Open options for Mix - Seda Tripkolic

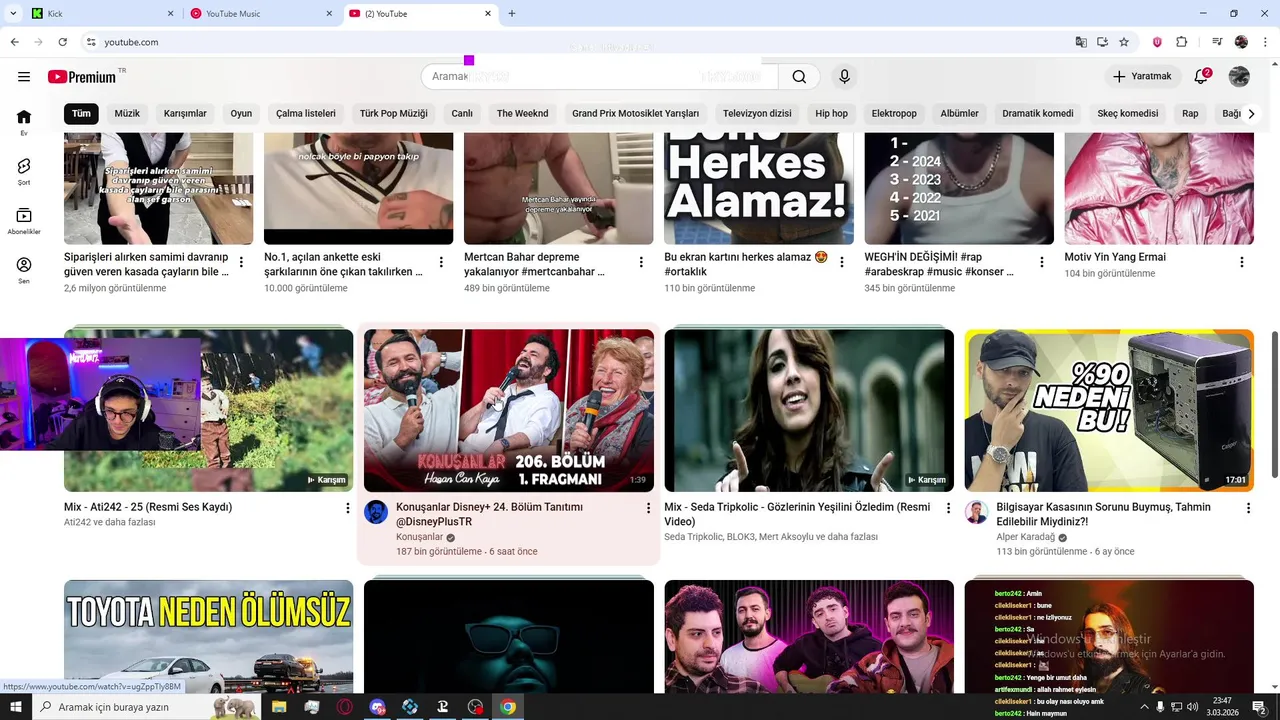pos(949,508)
